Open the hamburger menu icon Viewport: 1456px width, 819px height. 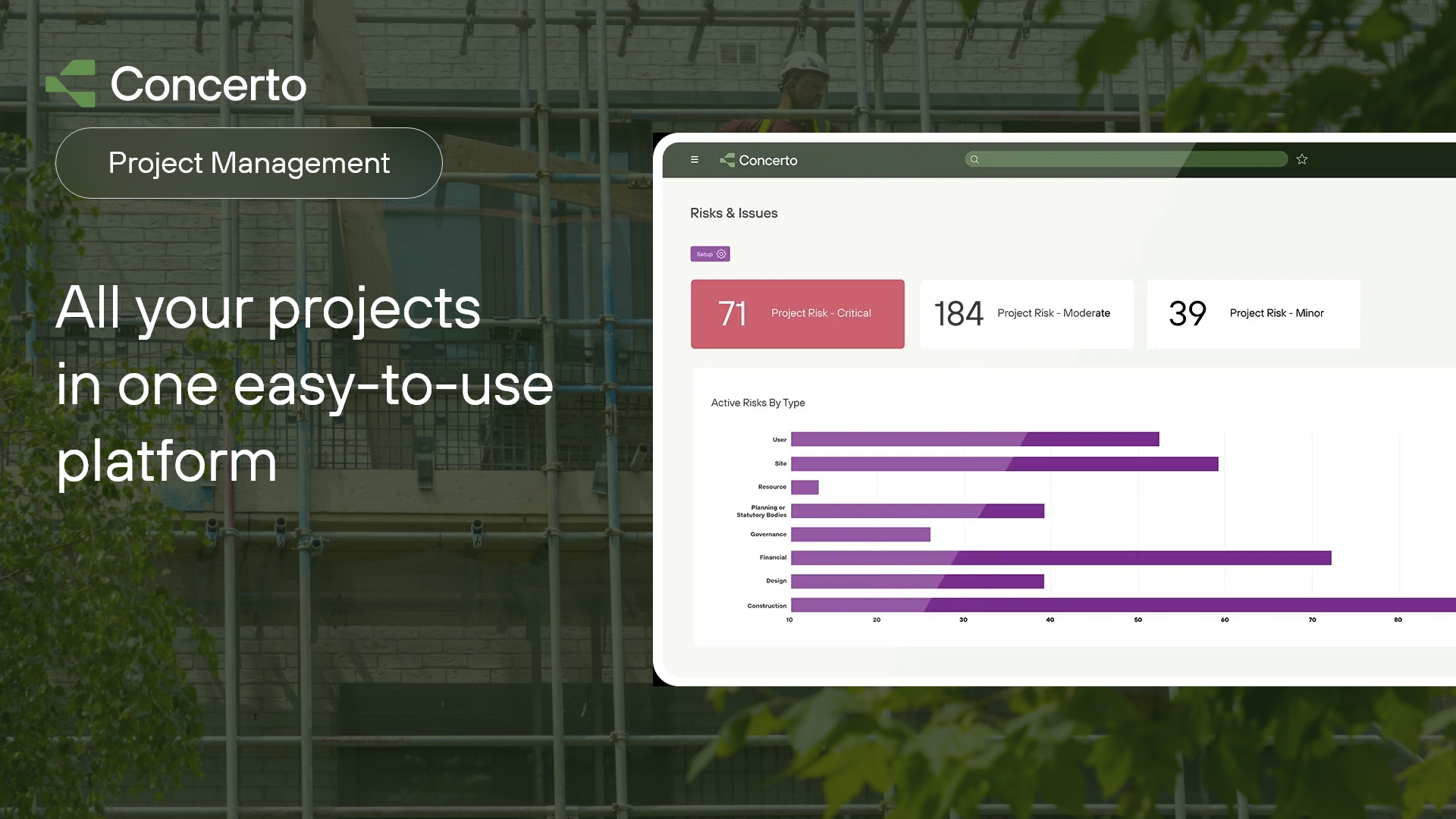pyautogui.click(x=694, y=159)
